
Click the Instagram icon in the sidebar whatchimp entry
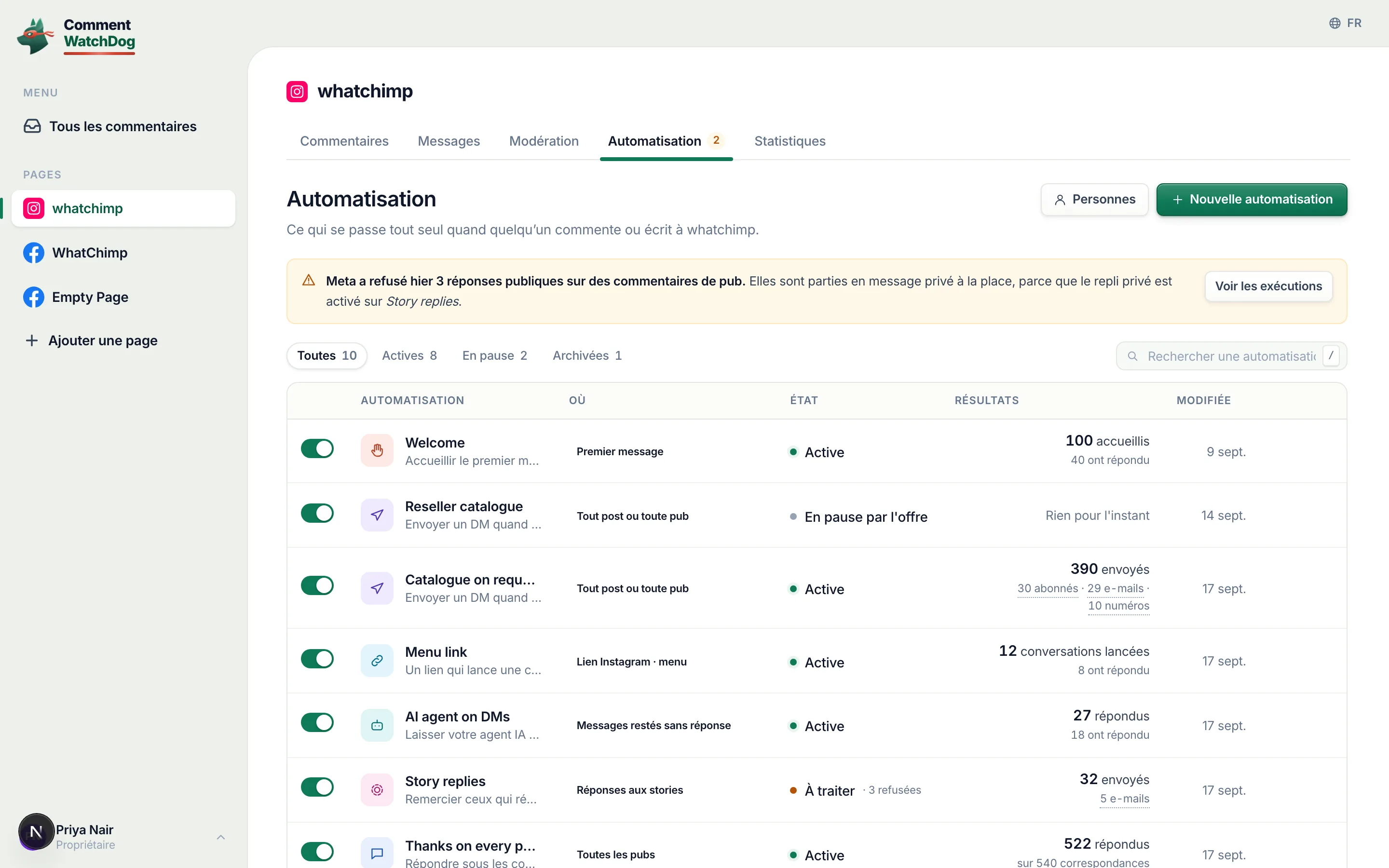(34, 208)
